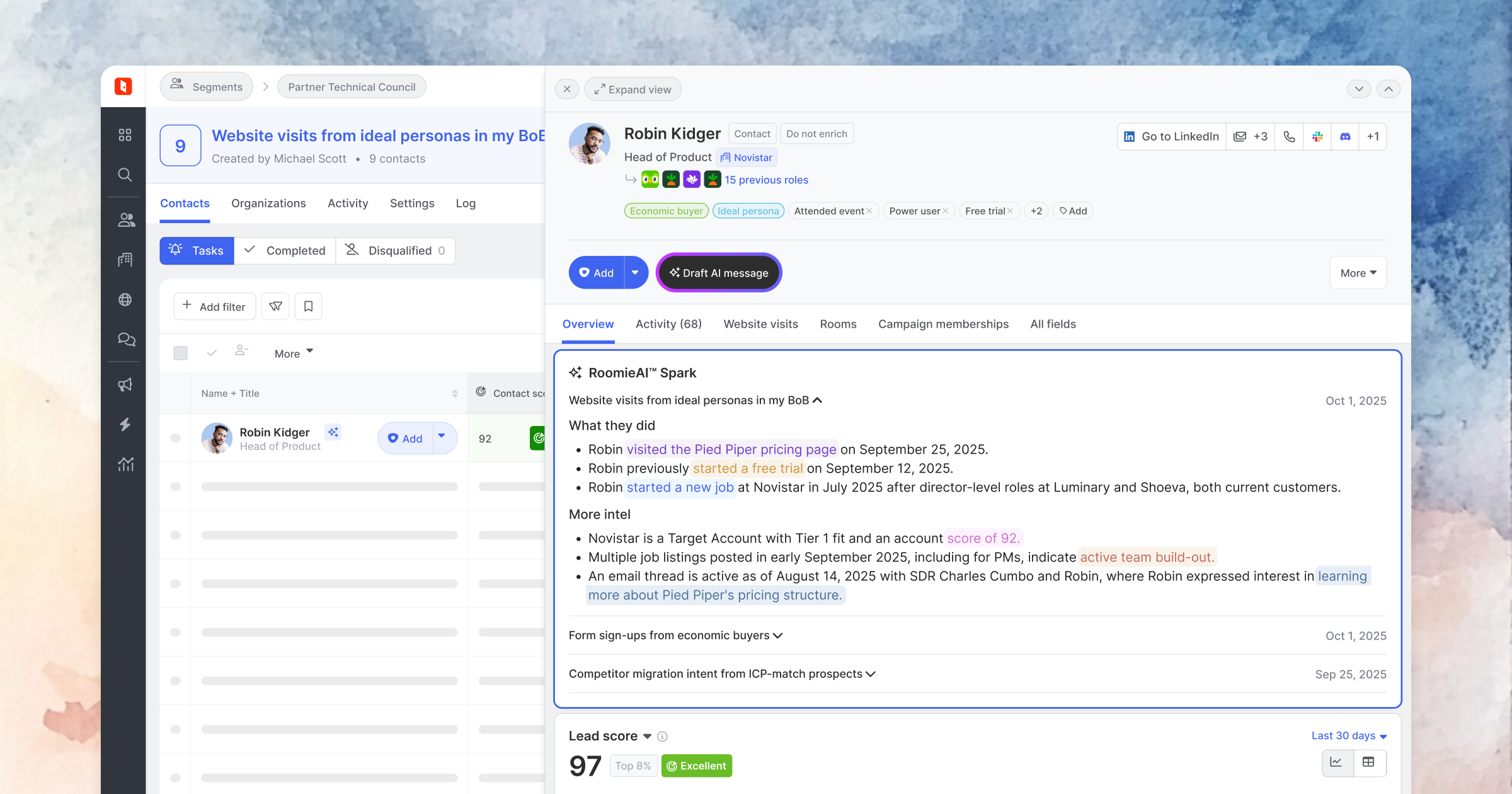Click the green contact score badge in Robin's row

coord(537,438)
